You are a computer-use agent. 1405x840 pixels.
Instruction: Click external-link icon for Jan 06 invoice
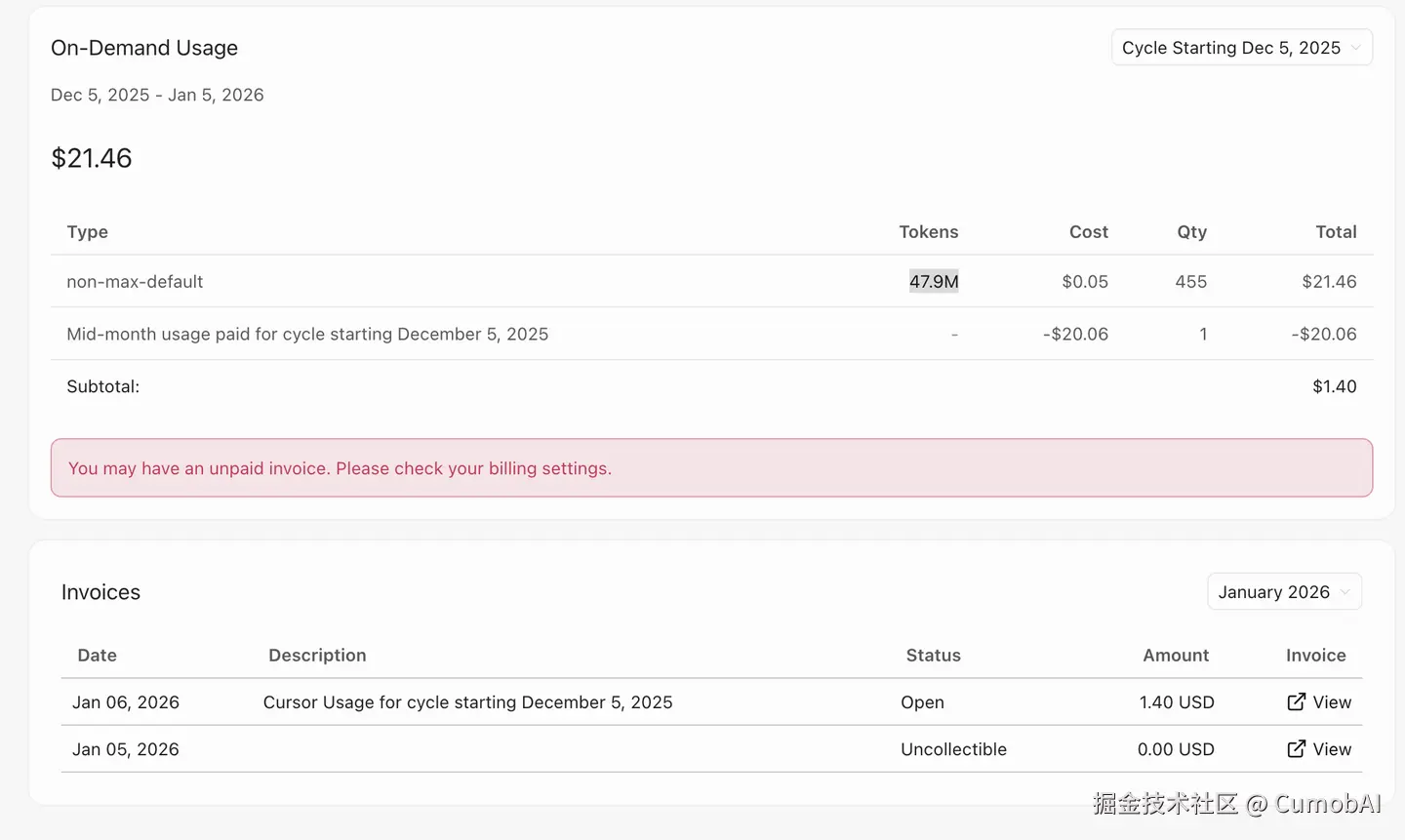click(x=1296, y=701)
